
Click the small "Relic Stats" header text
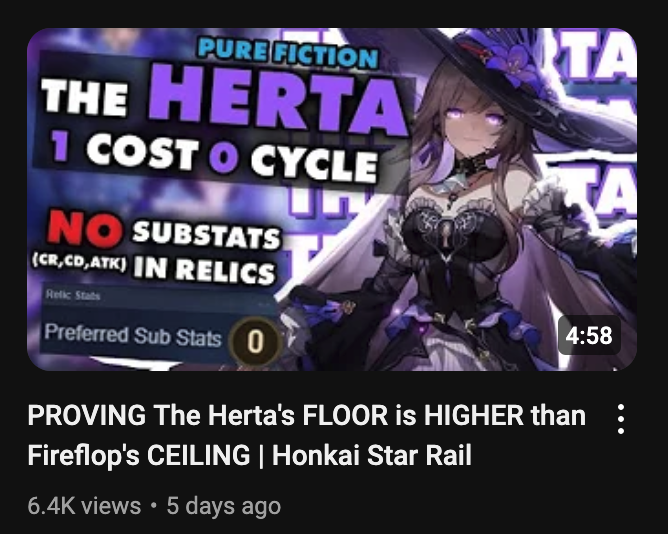tap(73, 295)
